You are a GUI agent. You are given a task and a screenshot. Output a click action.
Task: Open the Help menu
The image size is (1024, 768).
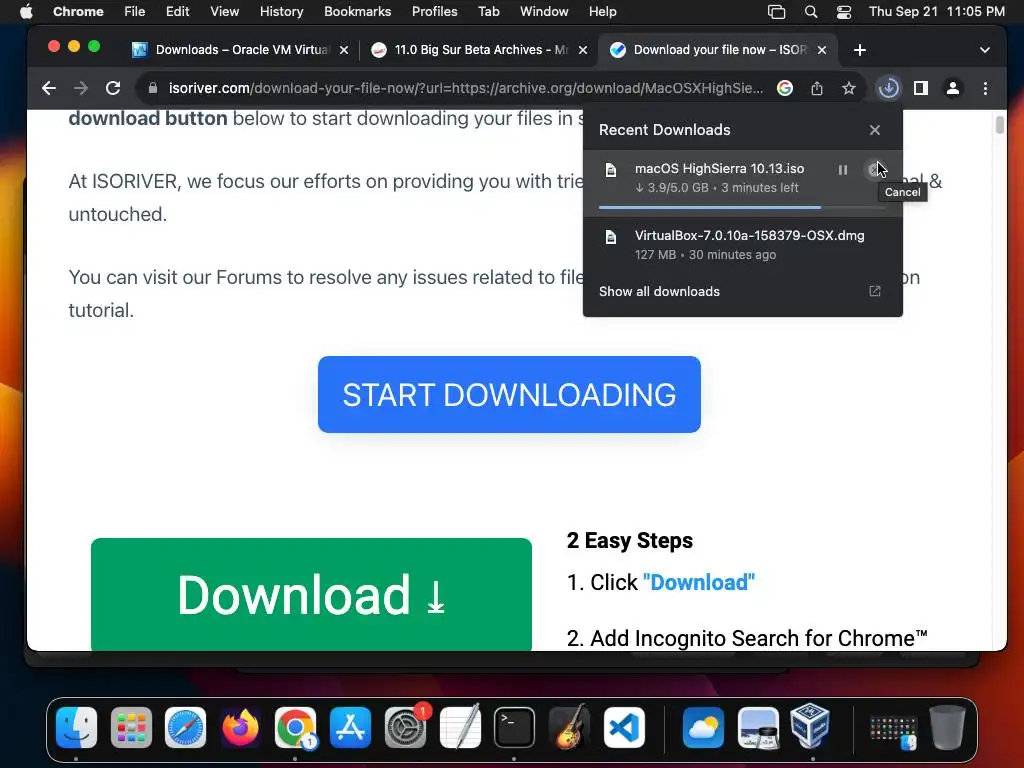coord(602,11)
